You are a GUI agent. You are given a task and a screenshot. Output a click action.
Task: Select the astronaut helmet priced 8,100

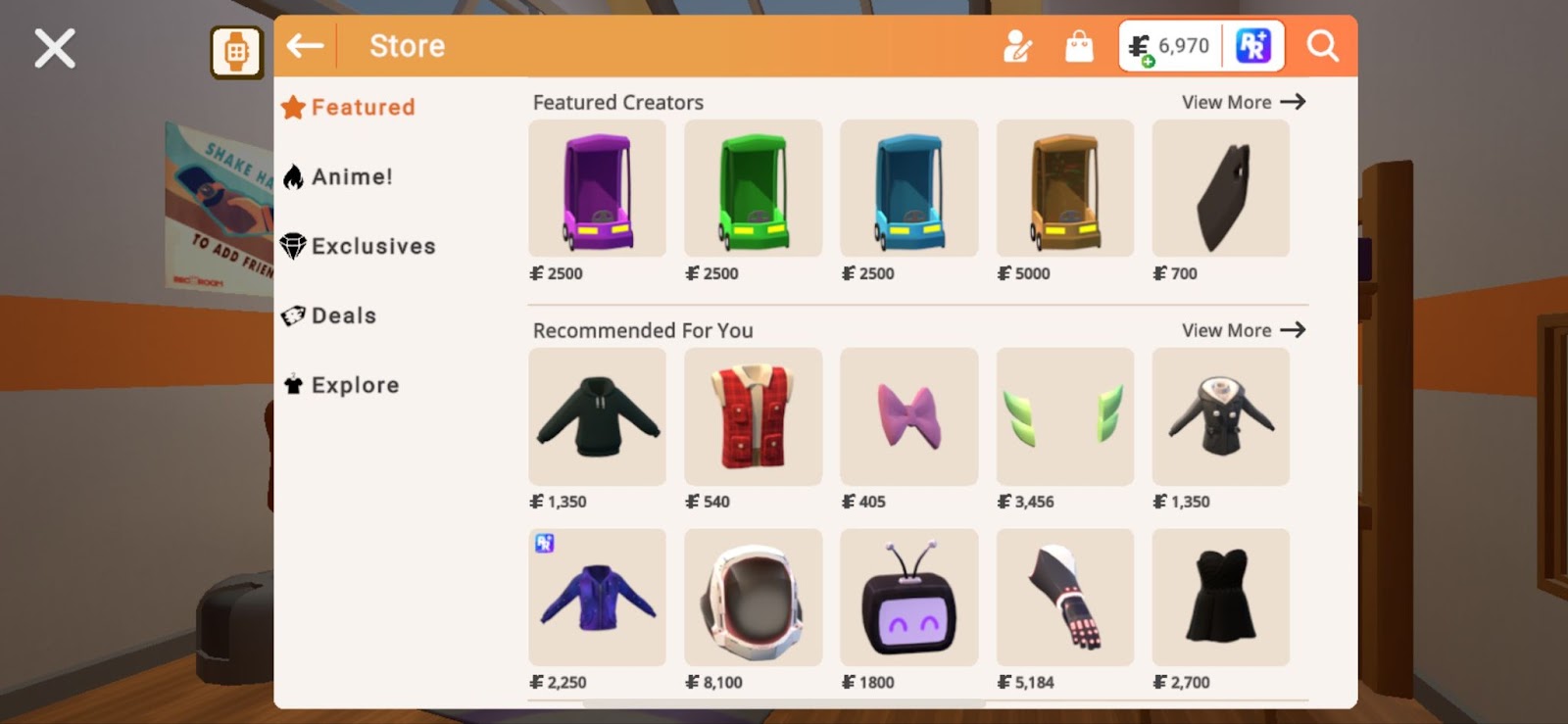(x=753, y=598)
